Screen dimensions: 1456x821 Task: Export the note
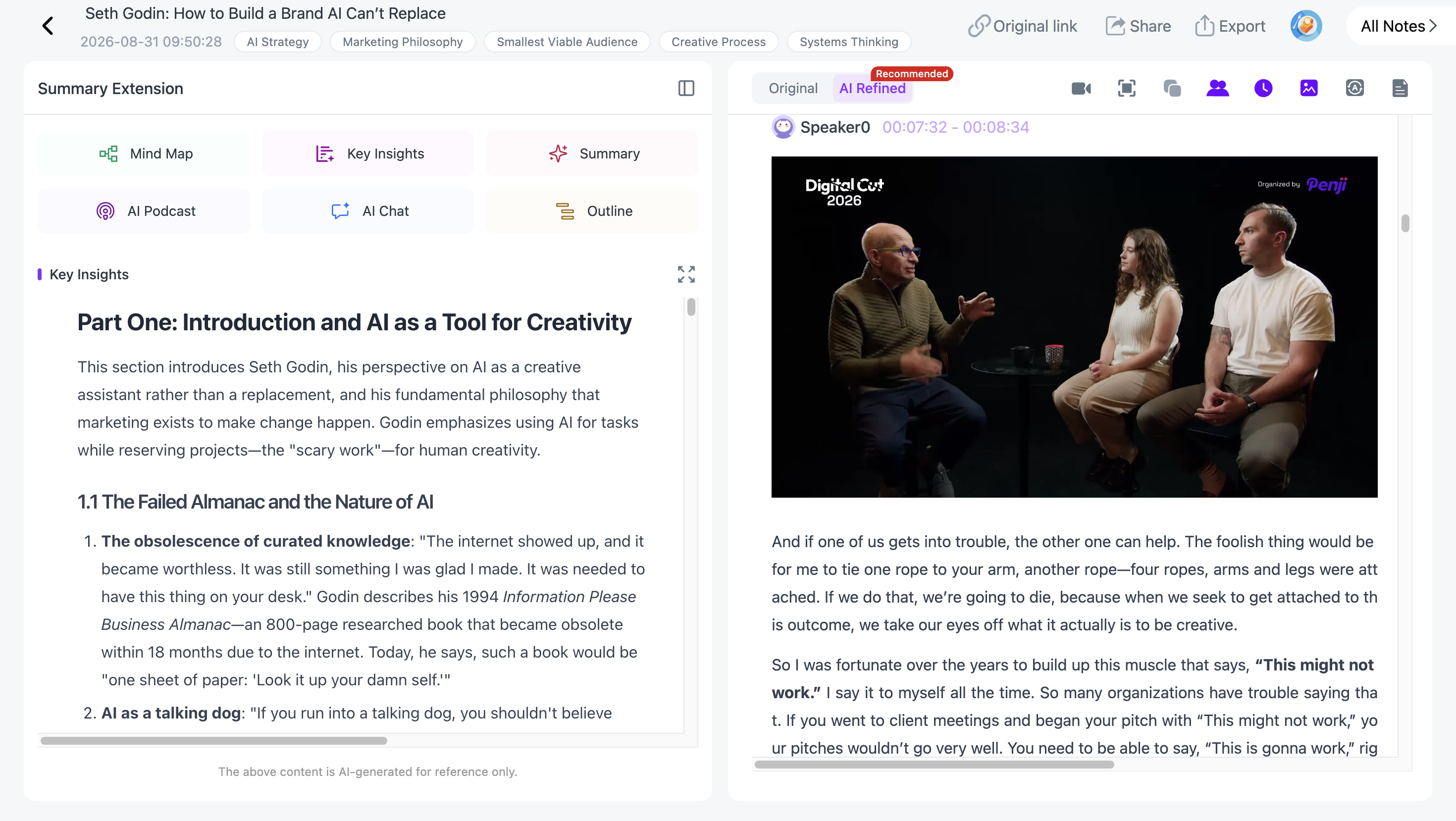point(1230,26)
